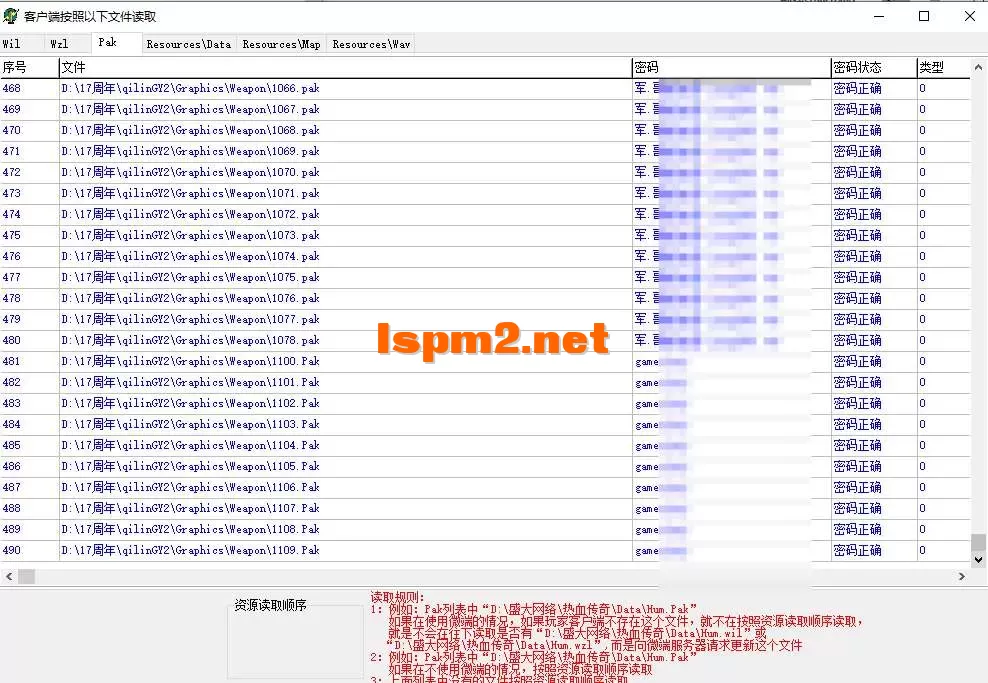Minimize the window
Image resolution: width=988 pixels, height=683 pixels.
(x=879, y=16)
